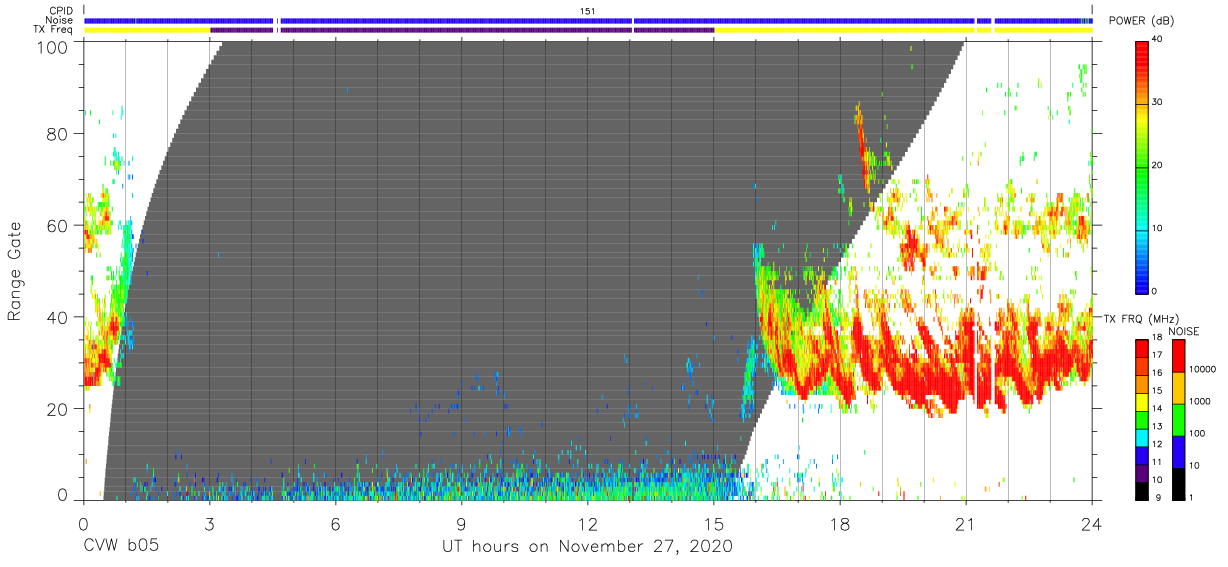Click the purple TX Freq segment near hour 4
The height and width of the screenshot is (567, 1228).
(241, 30)
